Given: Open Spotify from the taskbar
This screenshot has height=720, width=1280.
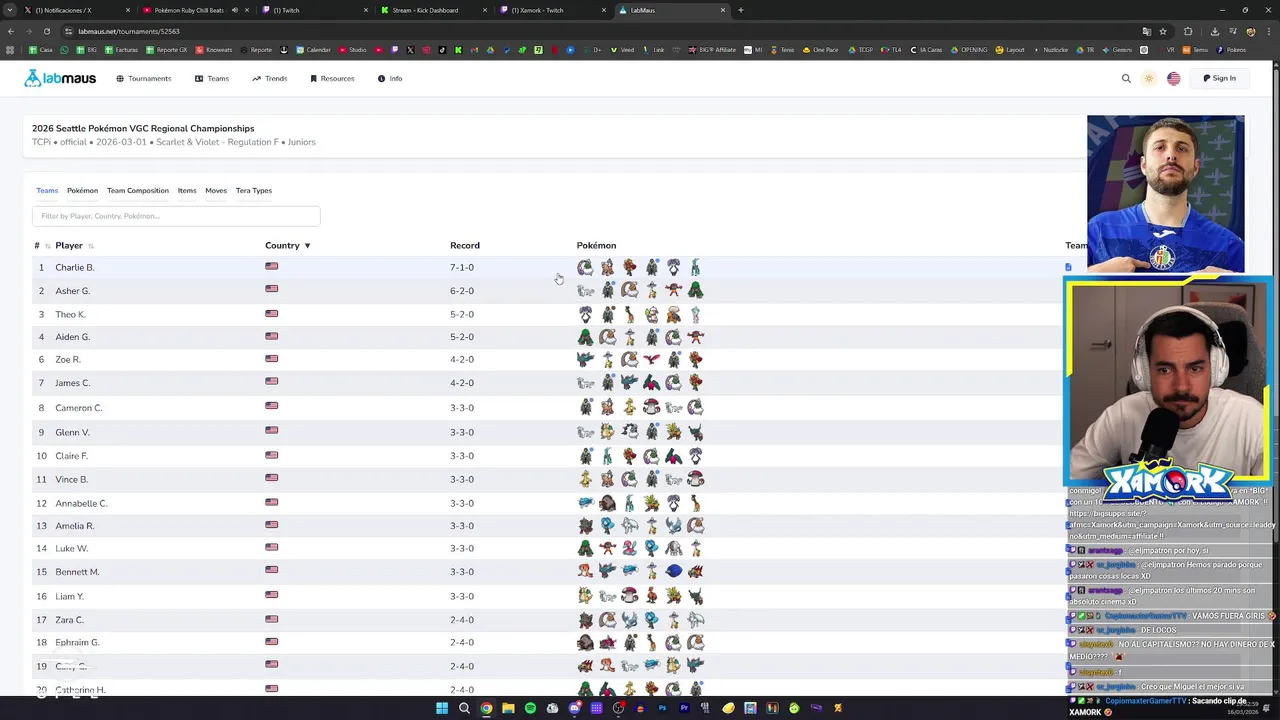Looking at the screenshot, I should pos(530,708).
